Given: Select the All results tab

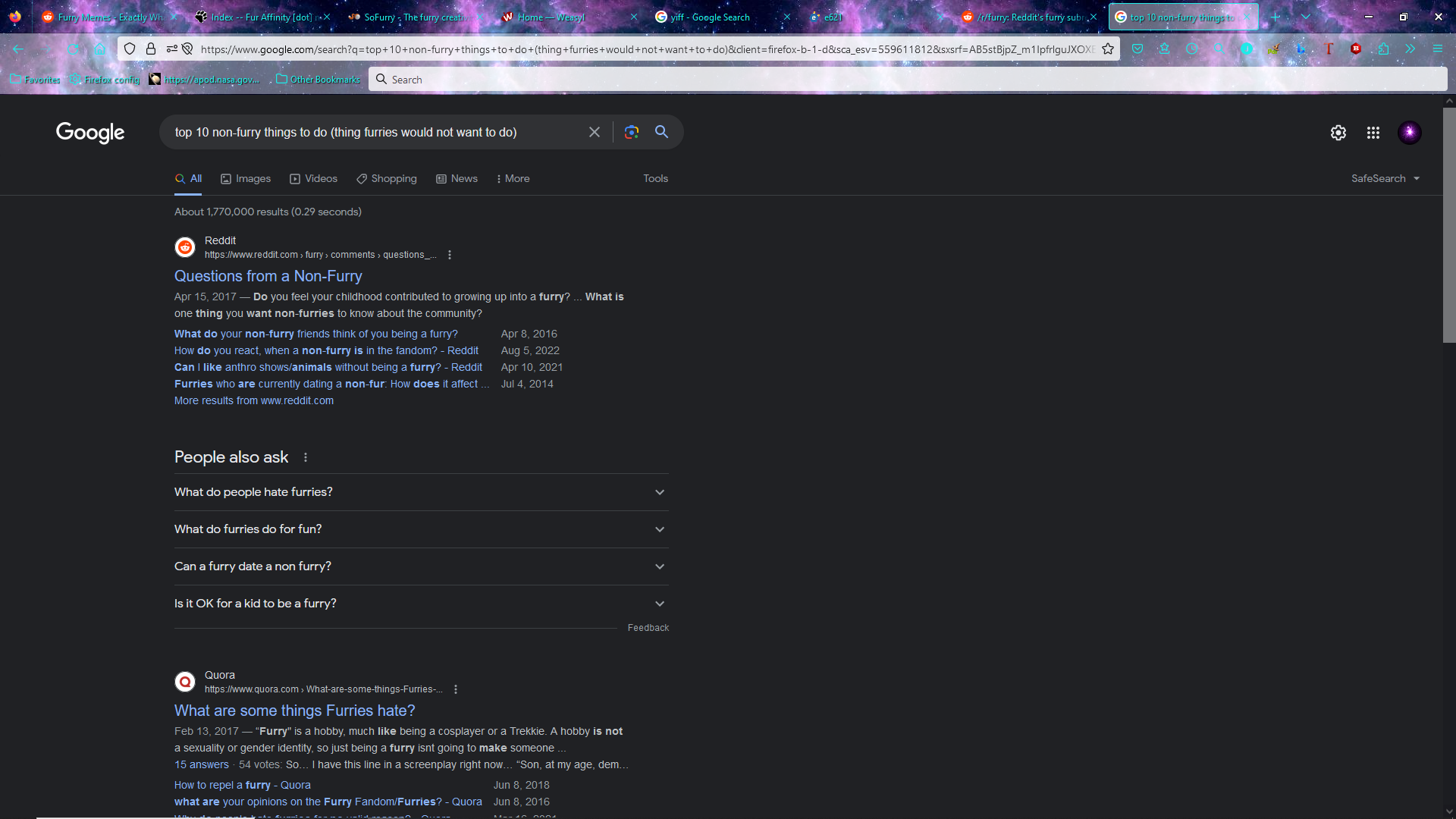Looking at the screenshot, I should click(x=188, y=178).
